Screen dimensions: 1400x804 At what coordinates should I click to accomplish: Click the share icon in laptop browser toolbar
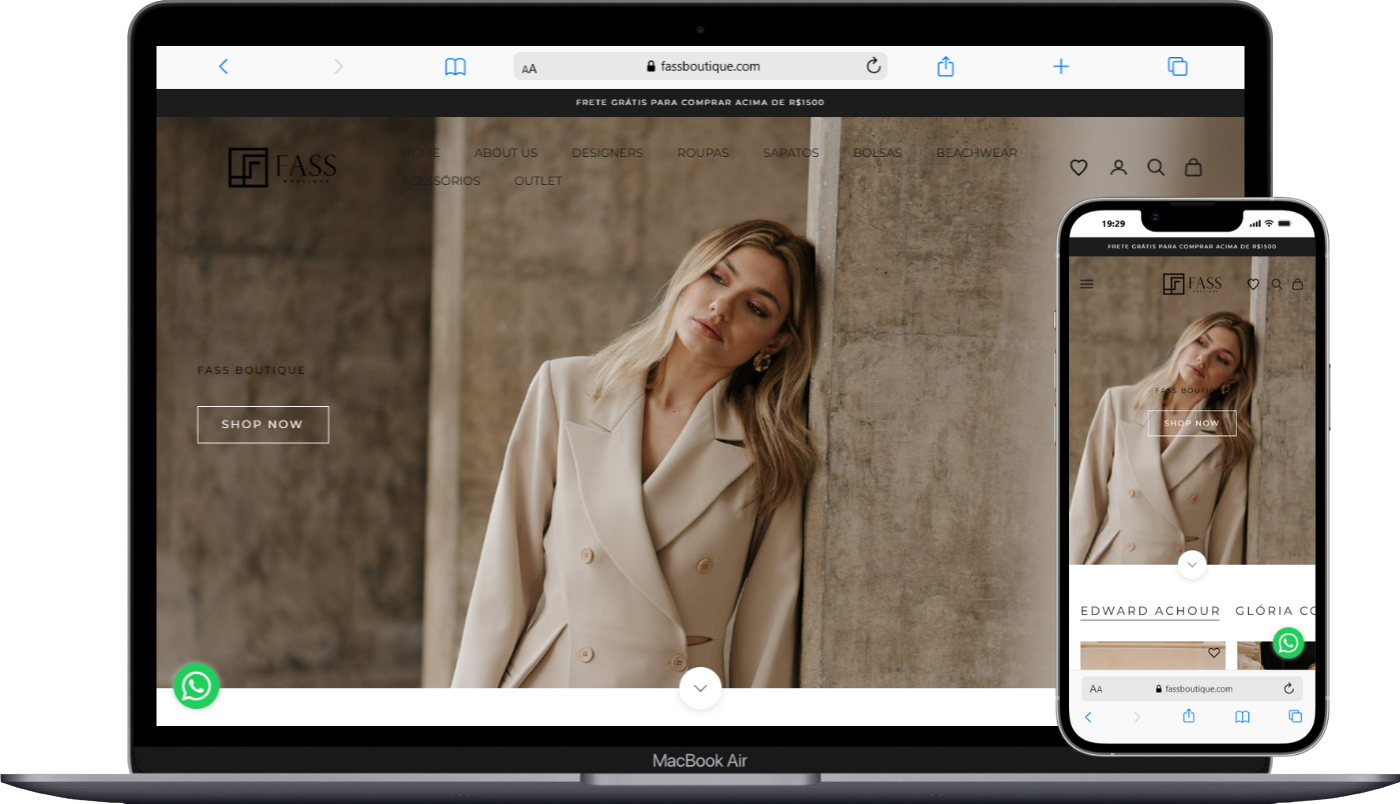945,67
